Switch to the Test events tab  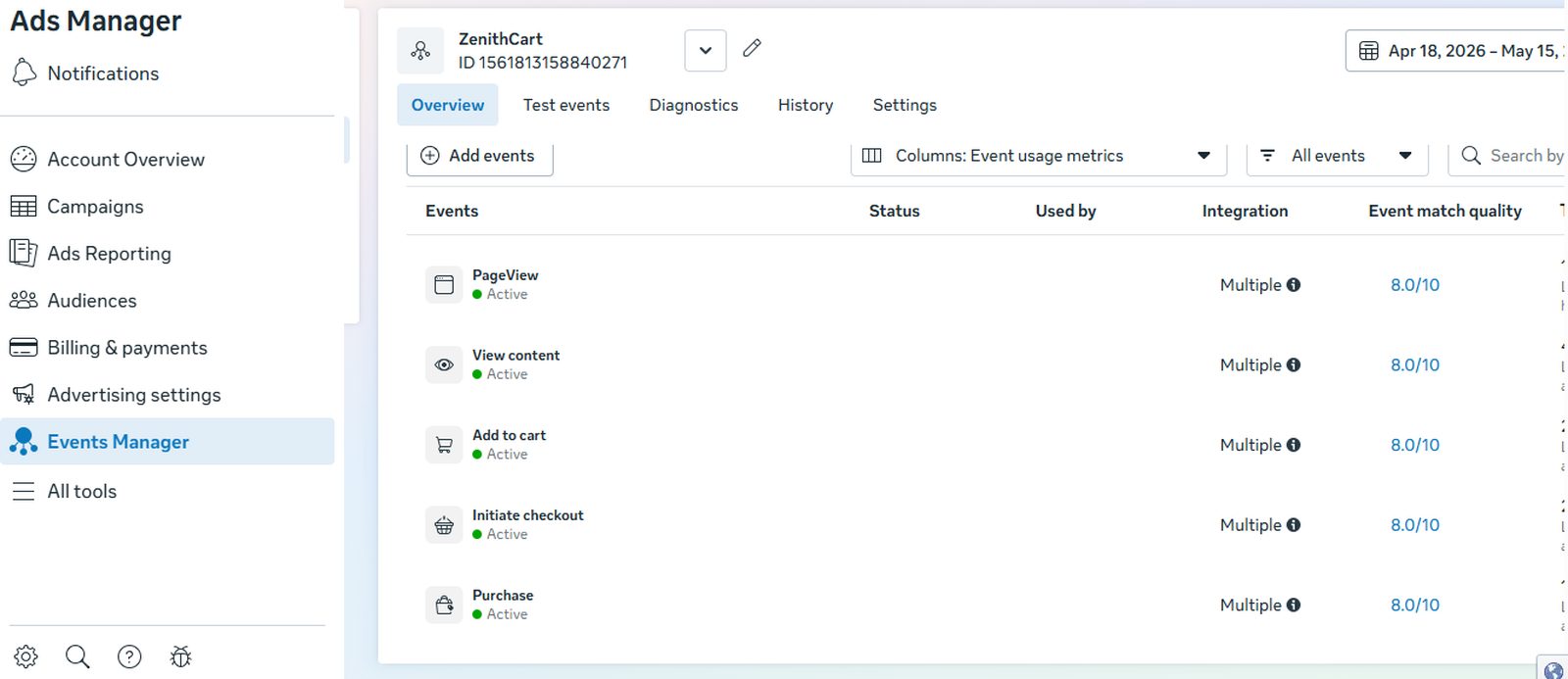tap(566, 105)
